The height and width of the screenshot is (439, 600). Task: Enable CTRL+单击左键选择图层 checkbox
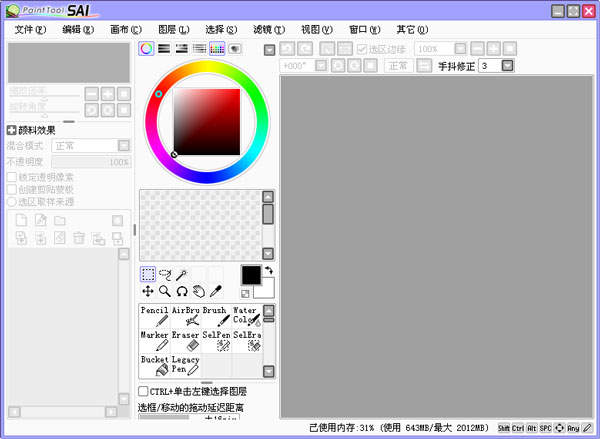click(x=143, y=391)
